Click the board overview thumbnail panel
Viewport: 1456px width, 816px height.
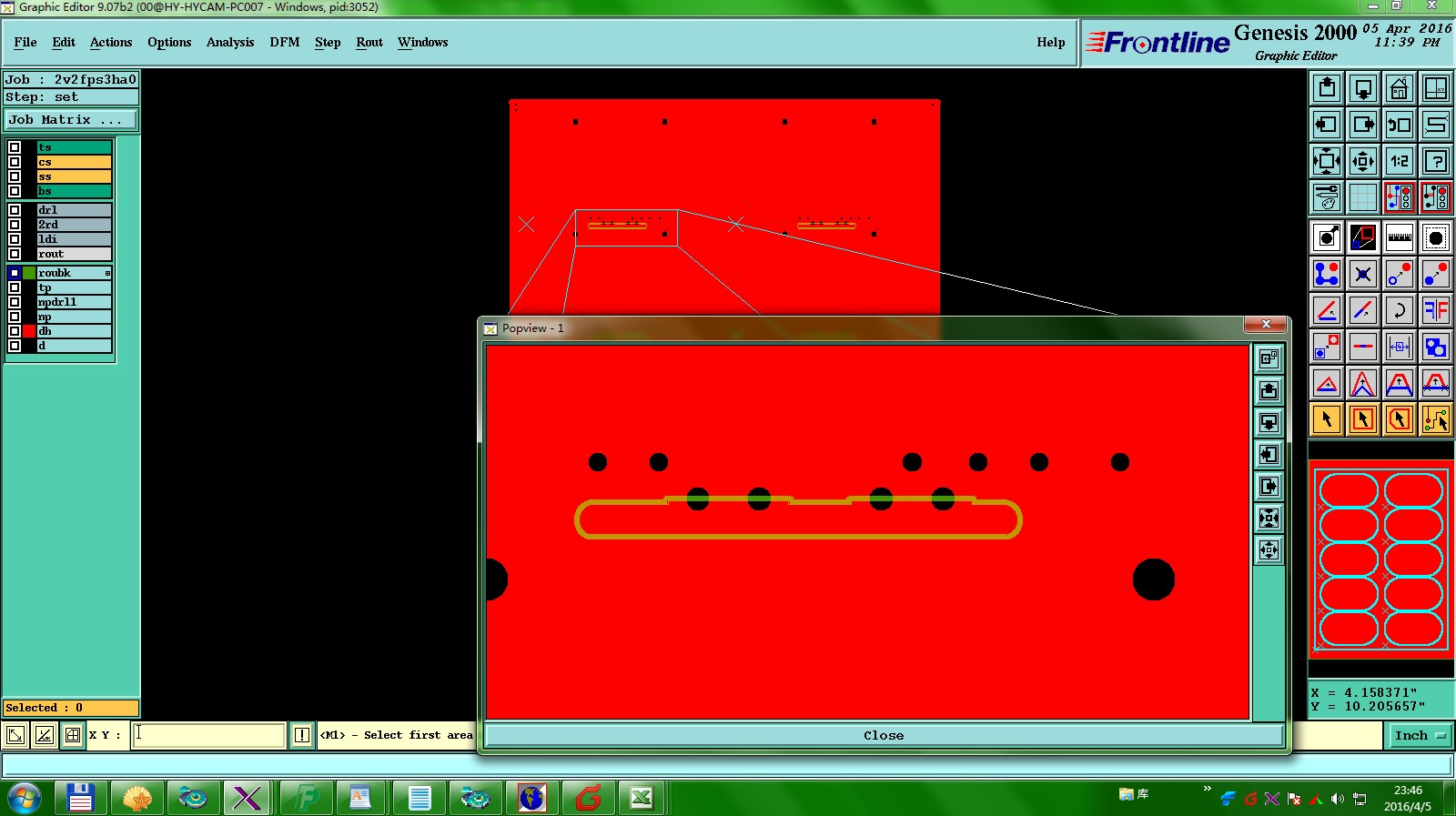pyautogui.click(x=1380, y=559)
